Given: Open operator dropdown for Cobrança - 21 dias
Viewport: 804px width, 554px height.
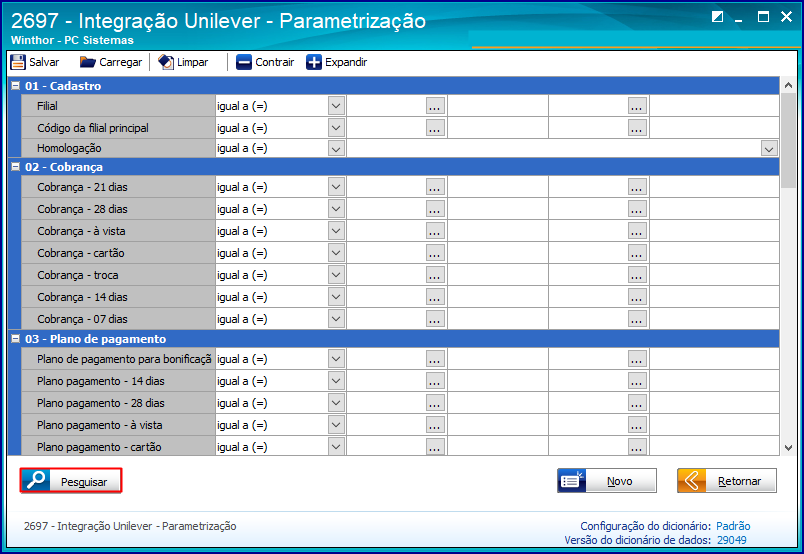Looking at the screenshot, I should [336, 187].
